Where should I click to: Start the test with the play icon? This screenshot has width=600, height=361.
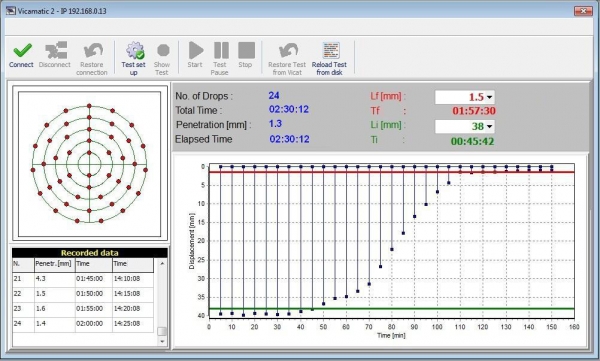pos(196,50)
